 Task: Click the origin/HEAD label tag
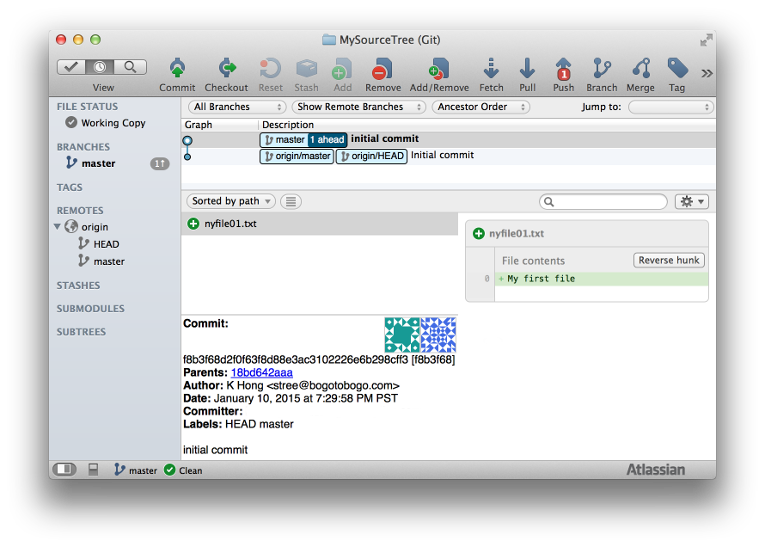372,156
